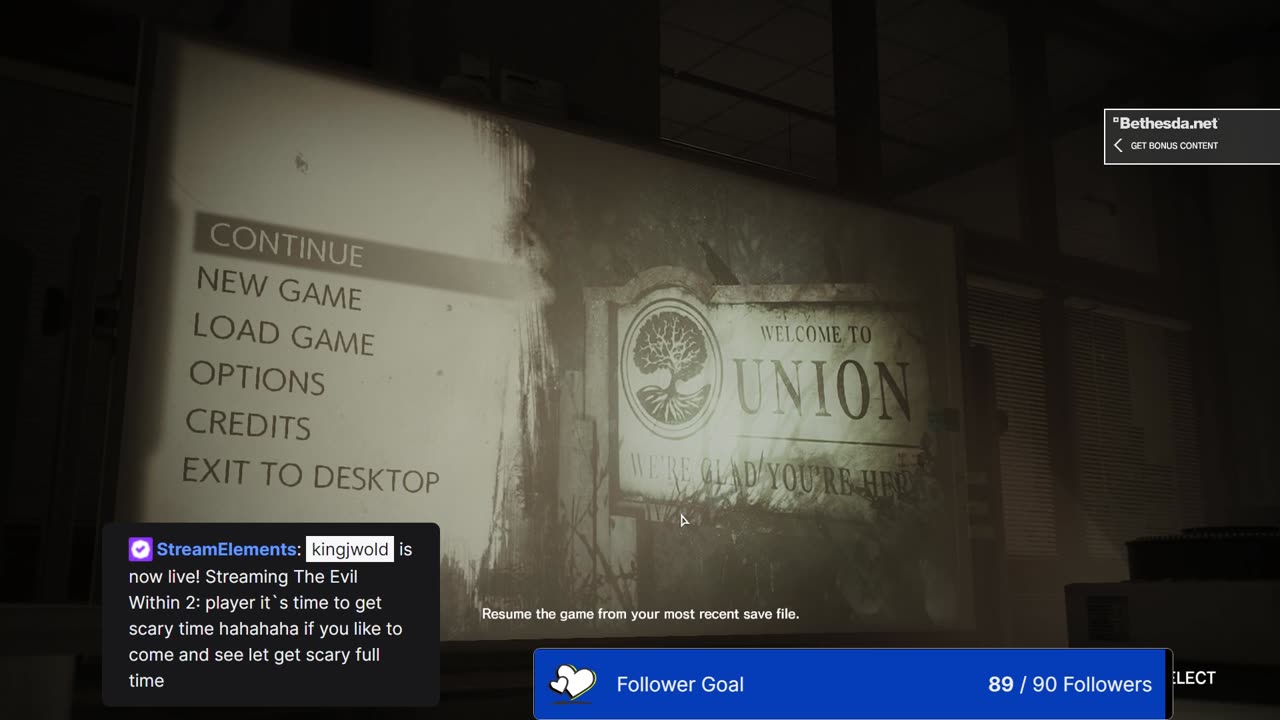The width and height of the screenshot is (1280, 720).
Task: Click the GET BONUS CONTENT back arrow
Action: [1118, 146]
